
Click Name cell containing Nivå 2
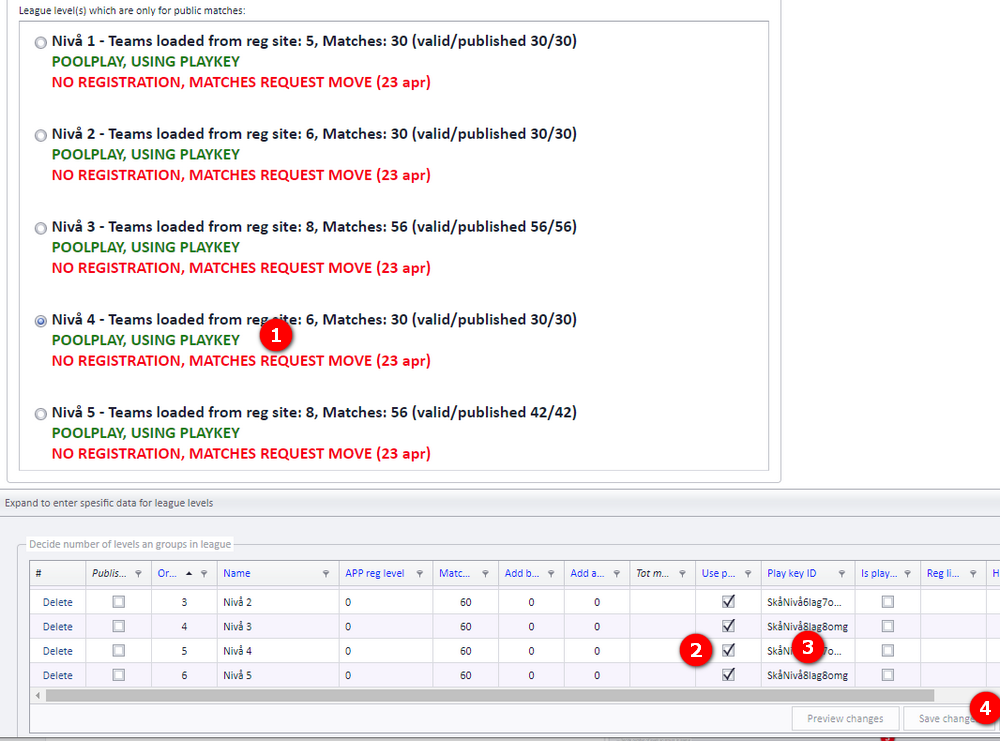click(x=278, y=601)
